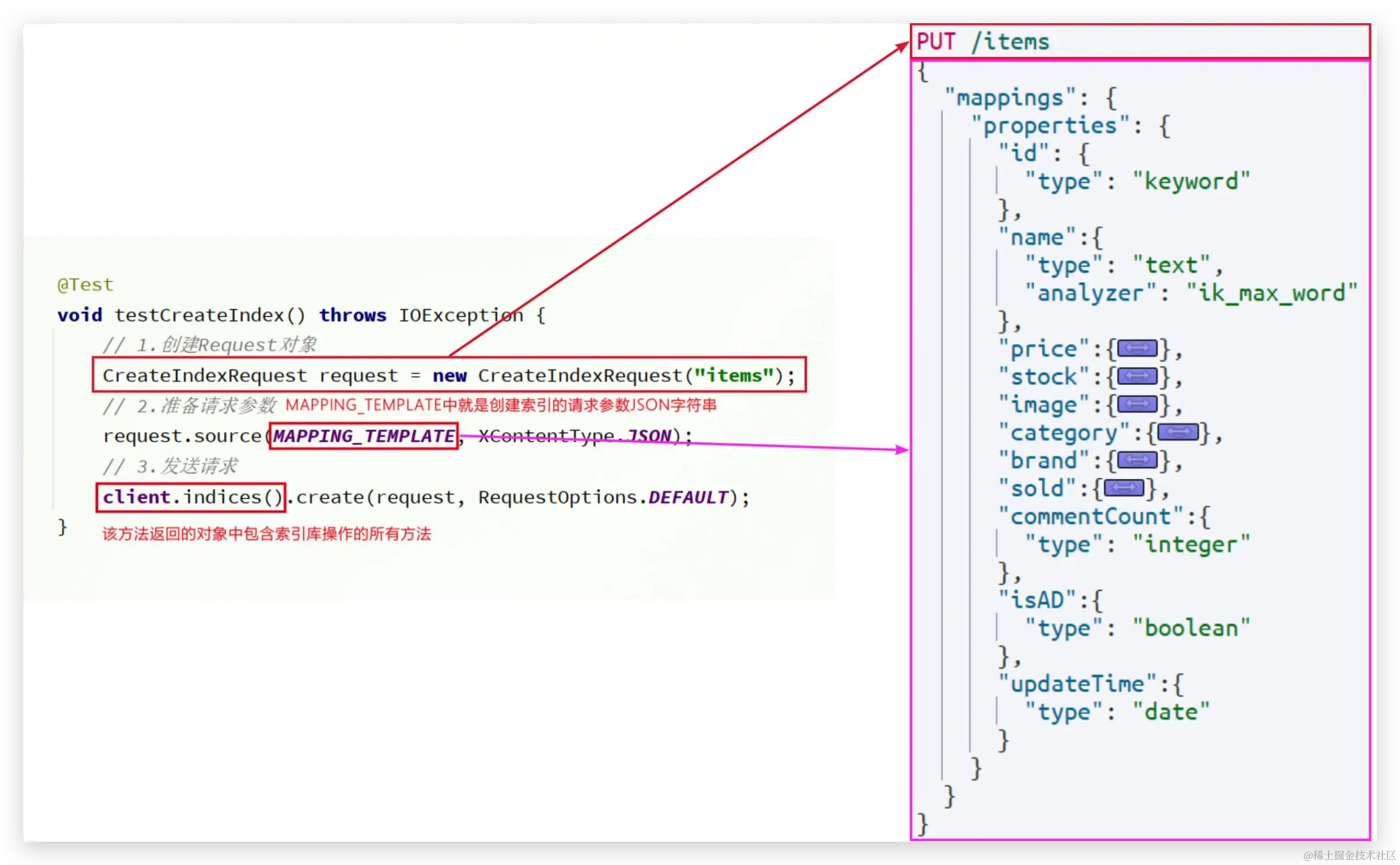1400x865 pixels.
Task: Click the "properties" key
Action: pos(1050,126)
